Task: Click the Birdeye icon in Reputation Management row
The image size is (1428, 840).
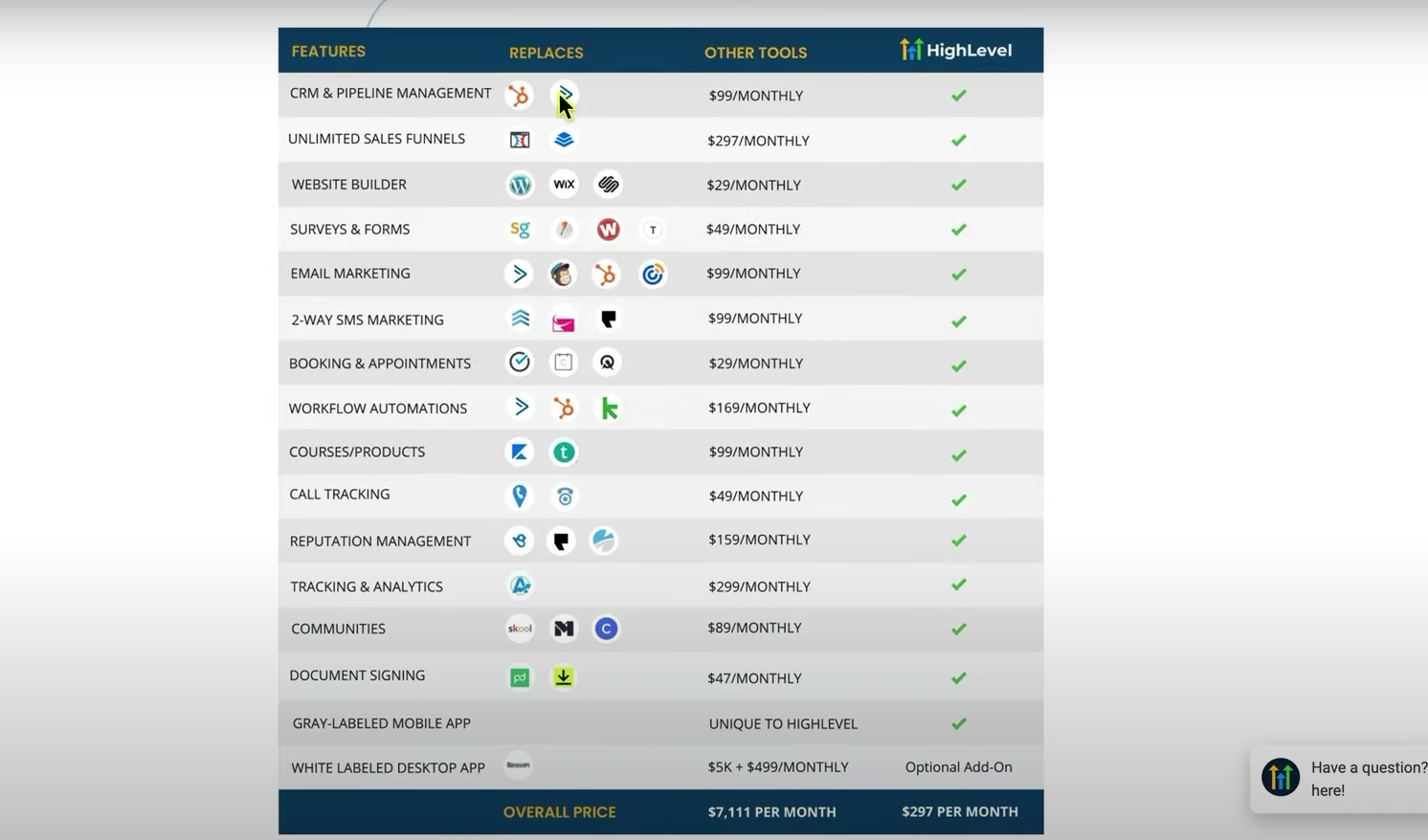Action: pyautogui.click(x=519, y=541)
